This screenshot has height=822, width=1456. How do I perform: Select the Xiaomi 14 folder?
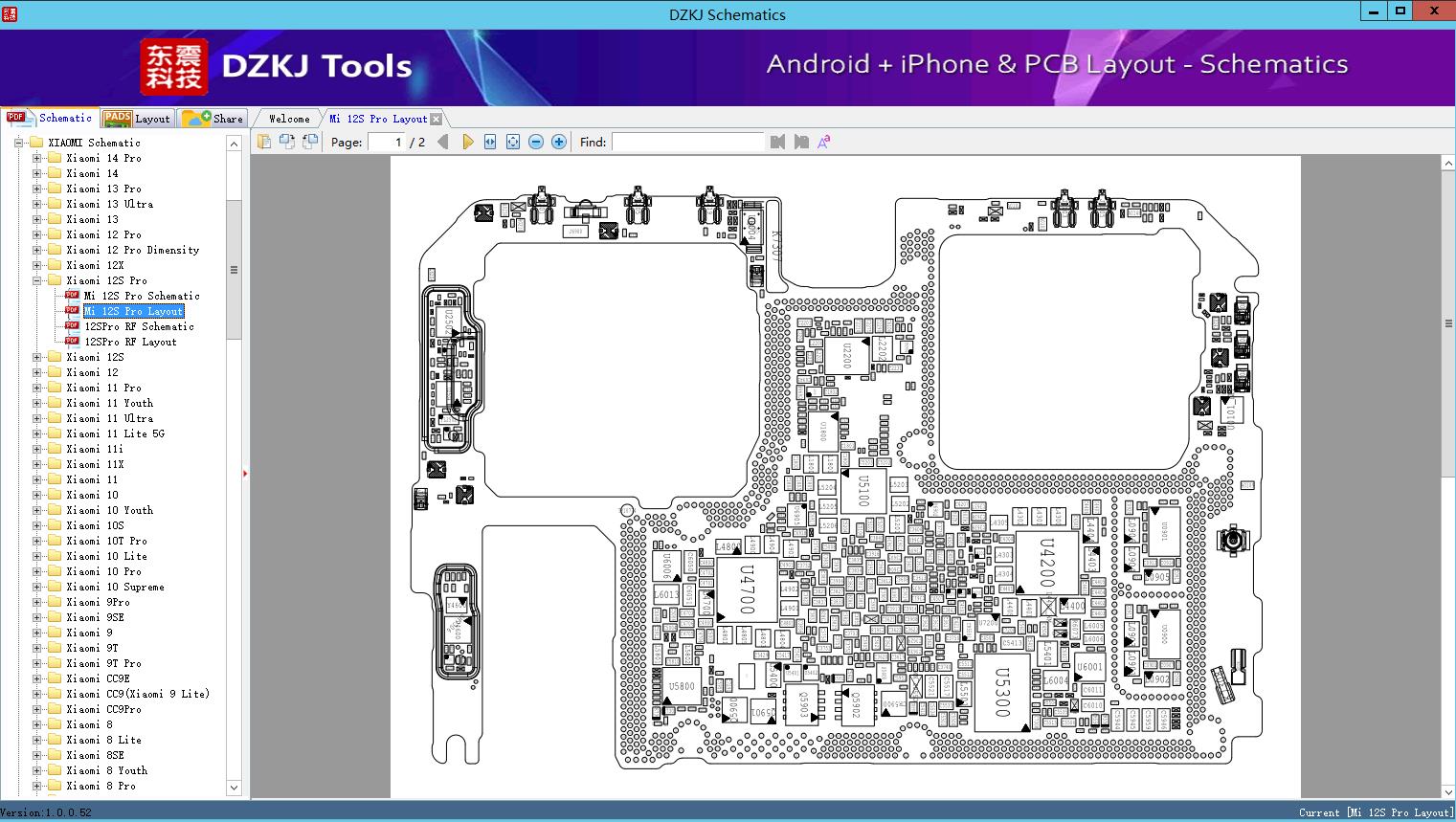pos(92,173)
